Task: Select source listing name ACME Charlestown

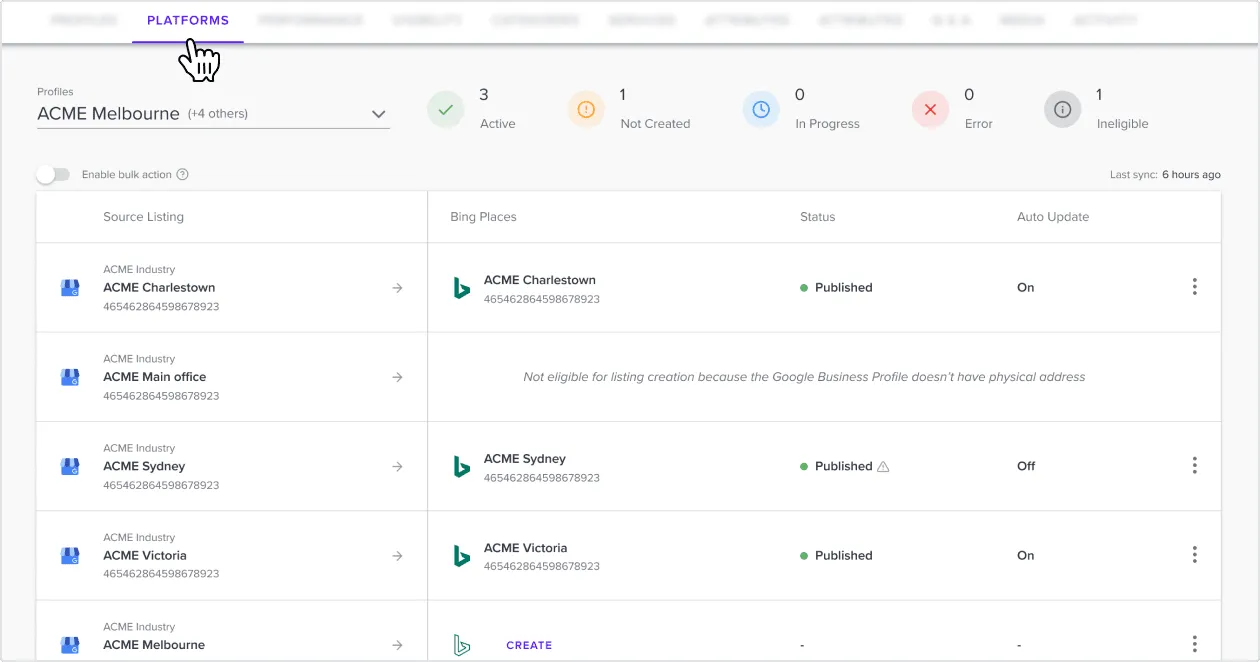Action: click(159, 288)
